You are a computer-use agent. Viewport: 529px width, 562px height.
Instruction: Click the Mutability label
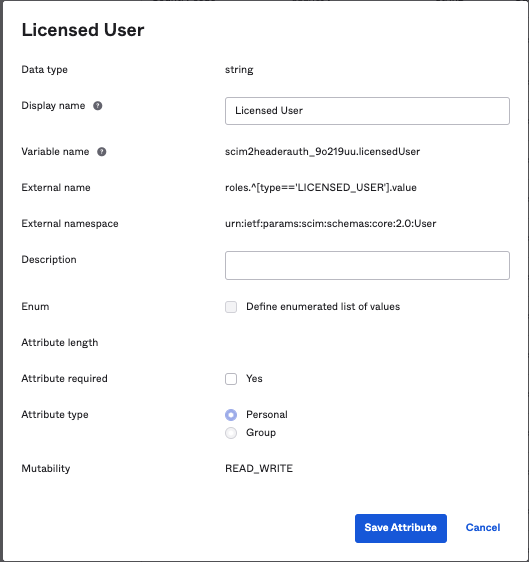click(x=46, y=468)
